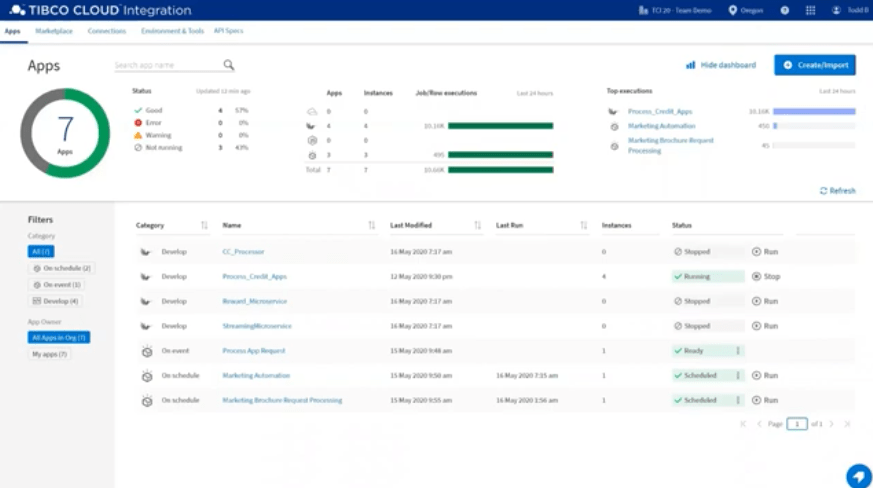873x488 pixels.
Task: Click the search magnifier icon
Action: tap(229, 65)
